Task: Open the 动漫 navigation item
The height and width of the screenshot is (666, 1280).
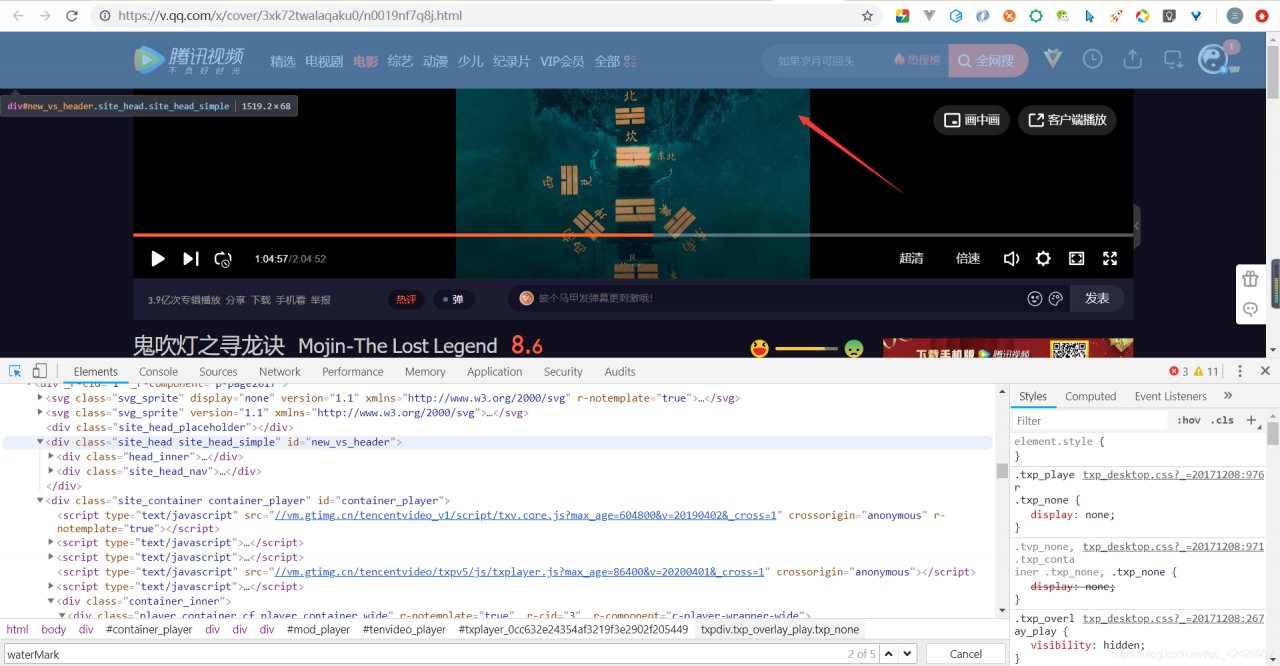Action: click(x=435, y=61)
